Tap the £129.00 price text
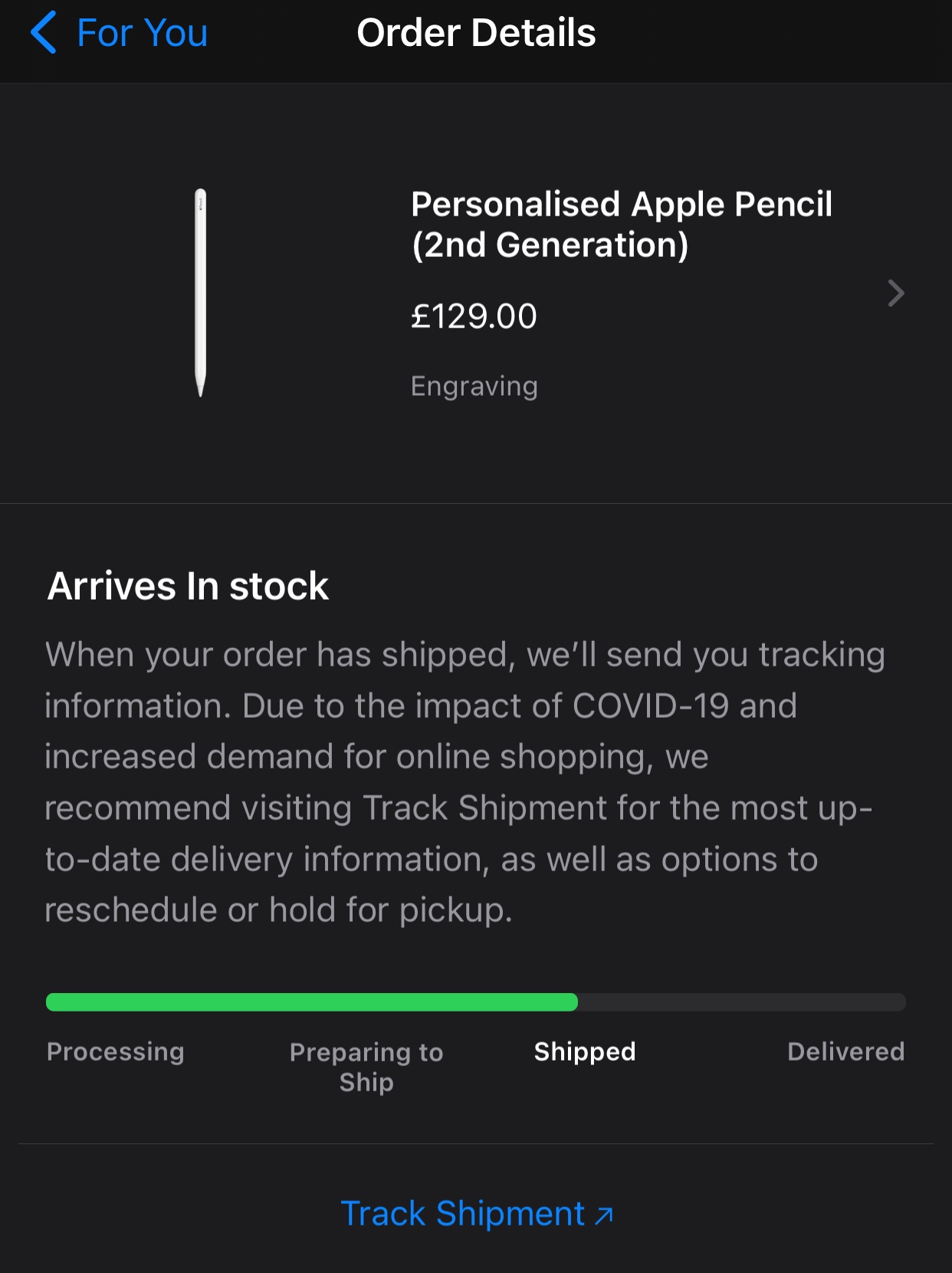The height and width of the screenshot is (1273, 952). 474,316
